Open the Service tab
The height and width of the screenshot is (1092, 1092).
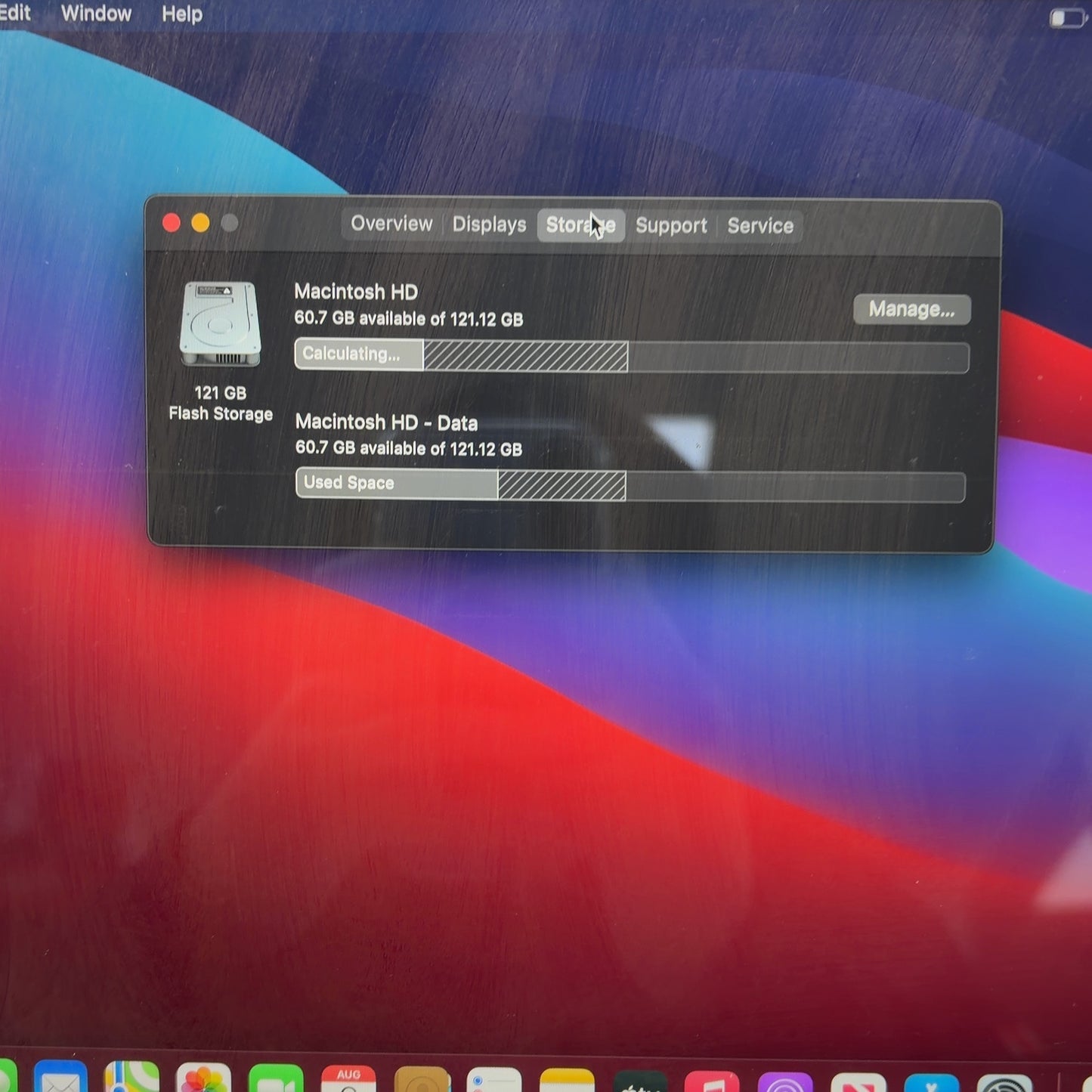point(760,226)
